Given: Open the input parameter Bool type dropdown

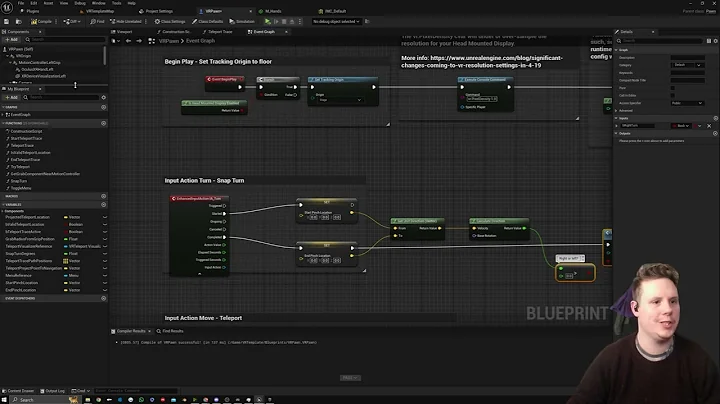Looking at the screenshot, I should (x=681, y=126).
